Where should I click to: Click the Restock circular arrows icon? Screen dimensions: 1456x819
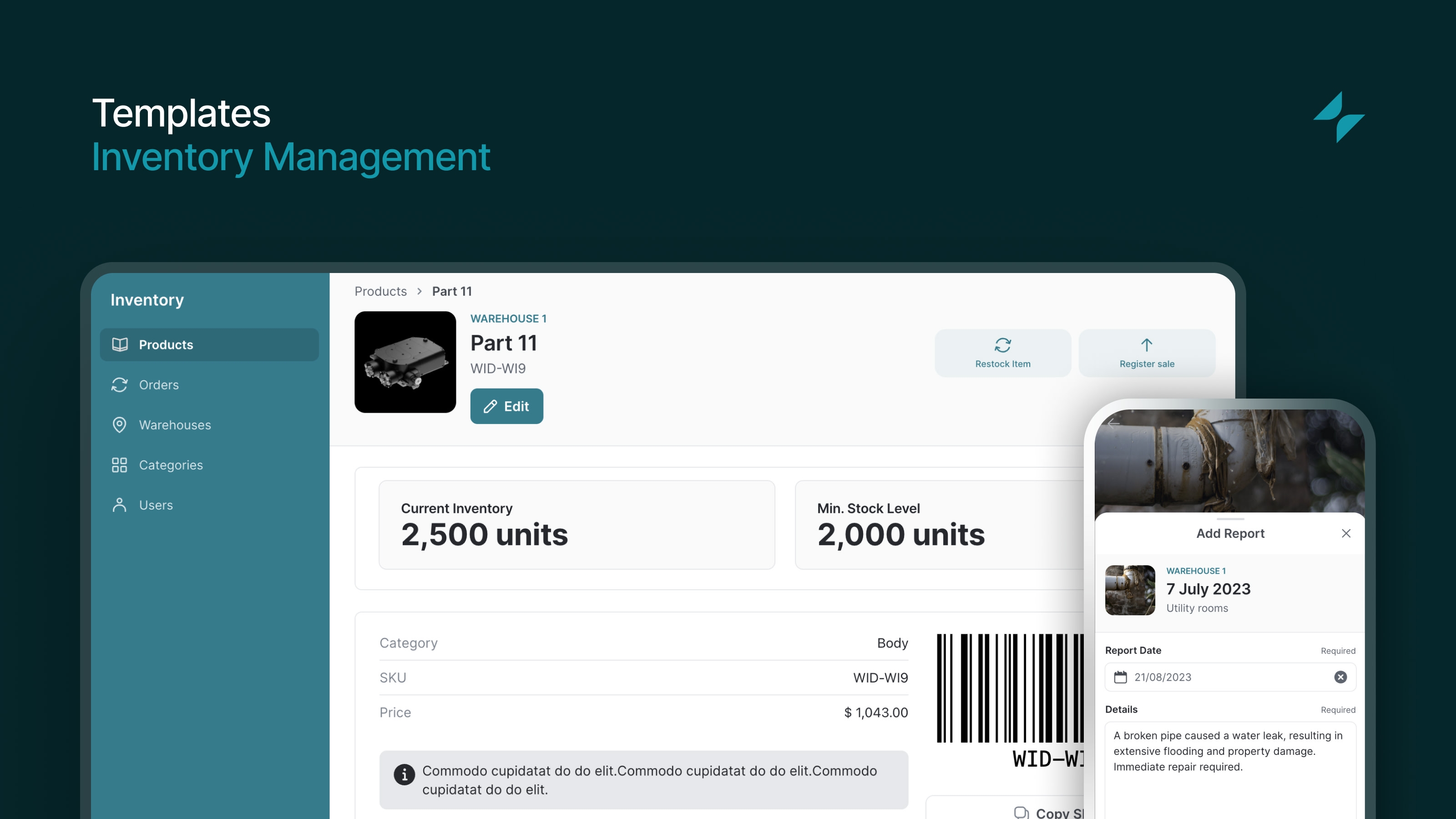(1002, 345)
